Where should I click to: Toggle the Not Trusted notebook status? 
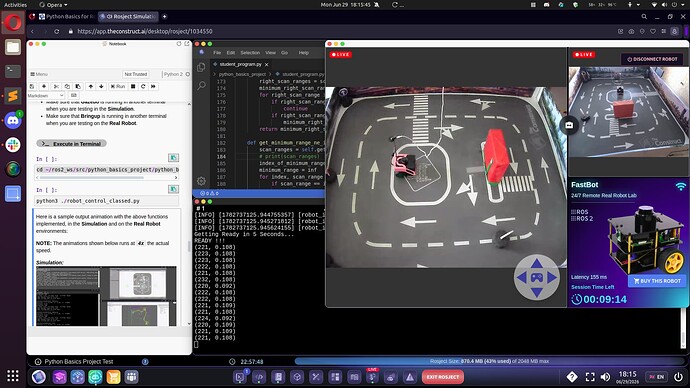pos(136,74)
